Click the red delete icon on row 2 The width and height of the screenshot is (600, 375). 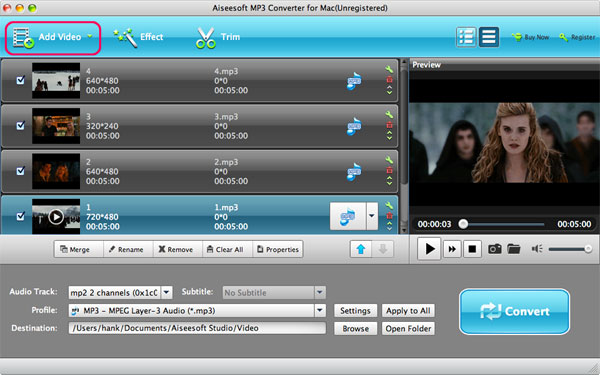point(389,170)
